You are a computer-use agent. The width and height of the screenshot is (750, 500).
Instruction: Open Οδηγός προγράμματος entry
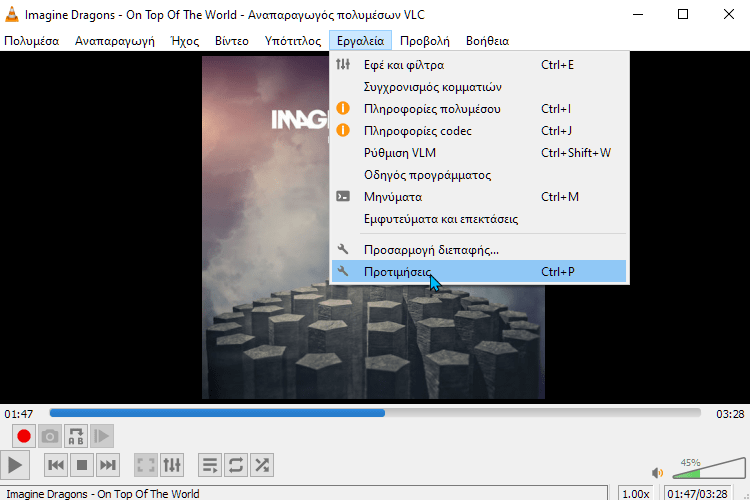pyautogui.click(x=479, y=175)
